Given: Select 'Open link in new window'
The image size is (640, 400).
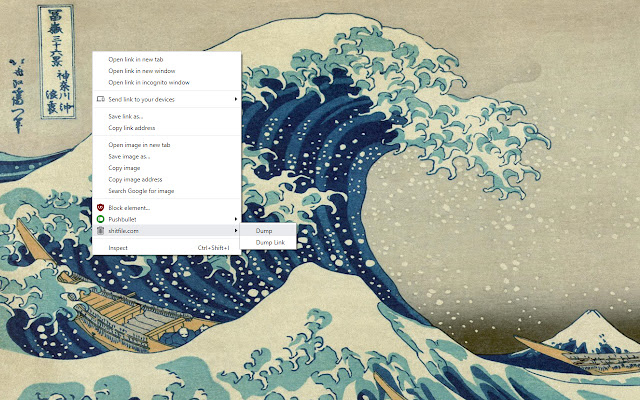Looking at the screenshot, I should [x=167, y=71].
